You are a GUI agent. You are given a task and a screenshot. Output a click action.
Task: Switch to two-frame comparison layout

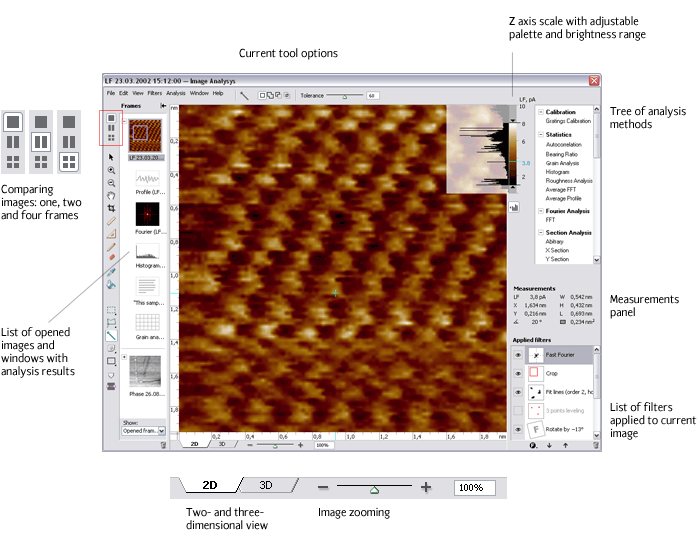[x=111, y=128]
